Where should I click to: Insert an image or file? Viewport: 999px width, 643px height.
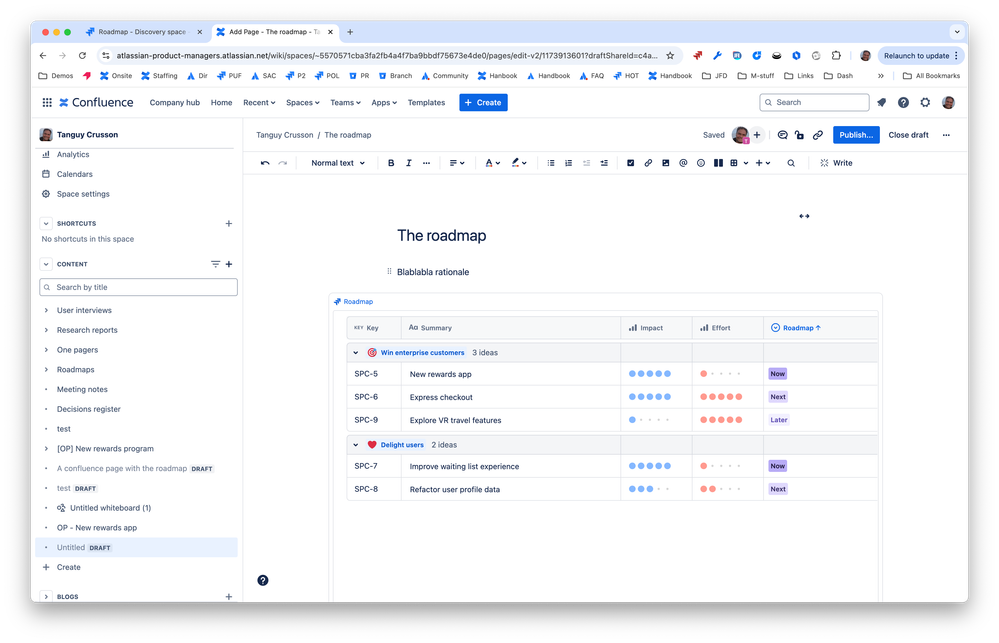click(x=666, y=163)
